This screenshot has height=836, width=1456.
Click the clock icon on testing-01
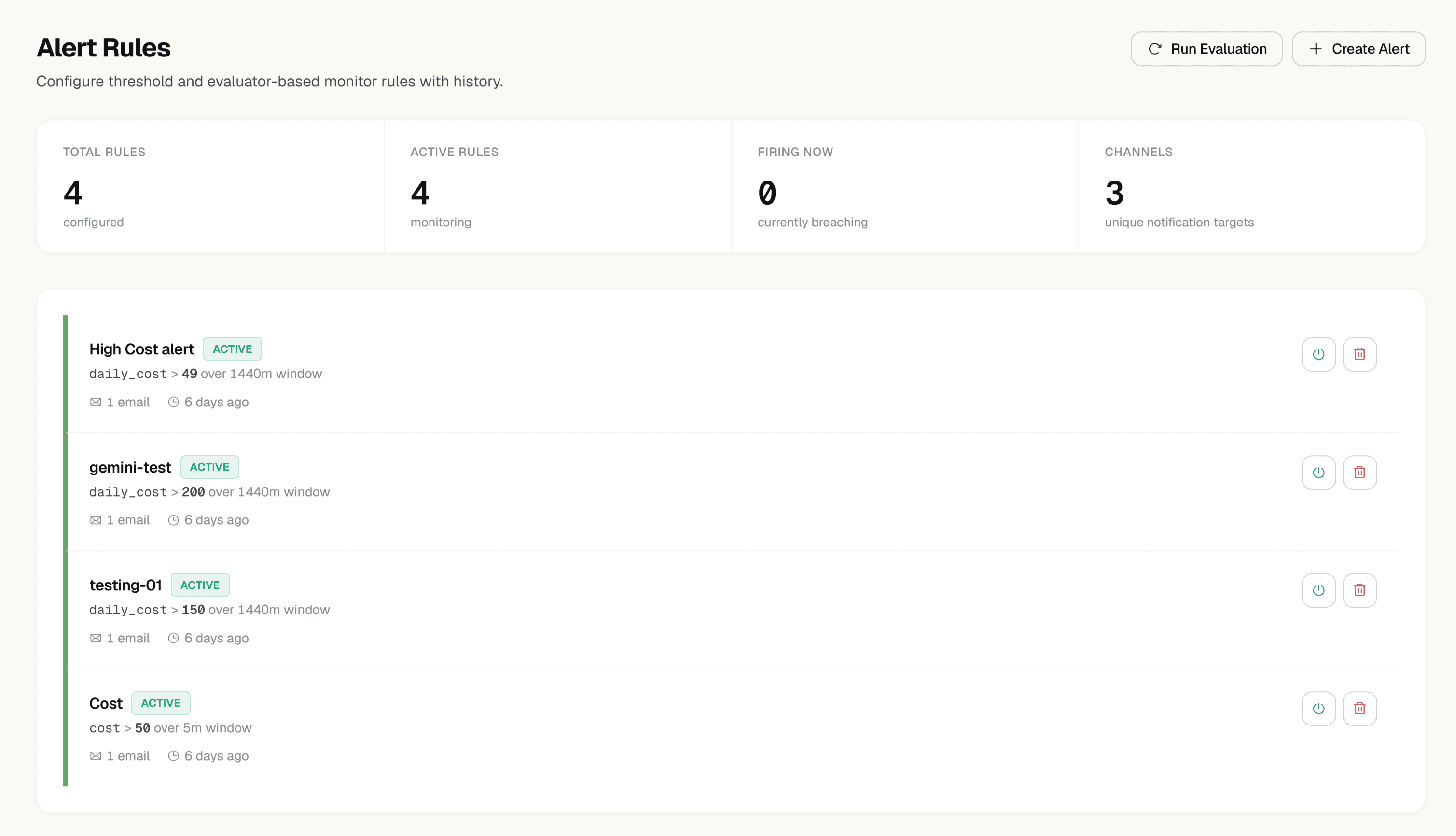click(x=173, y=638)
